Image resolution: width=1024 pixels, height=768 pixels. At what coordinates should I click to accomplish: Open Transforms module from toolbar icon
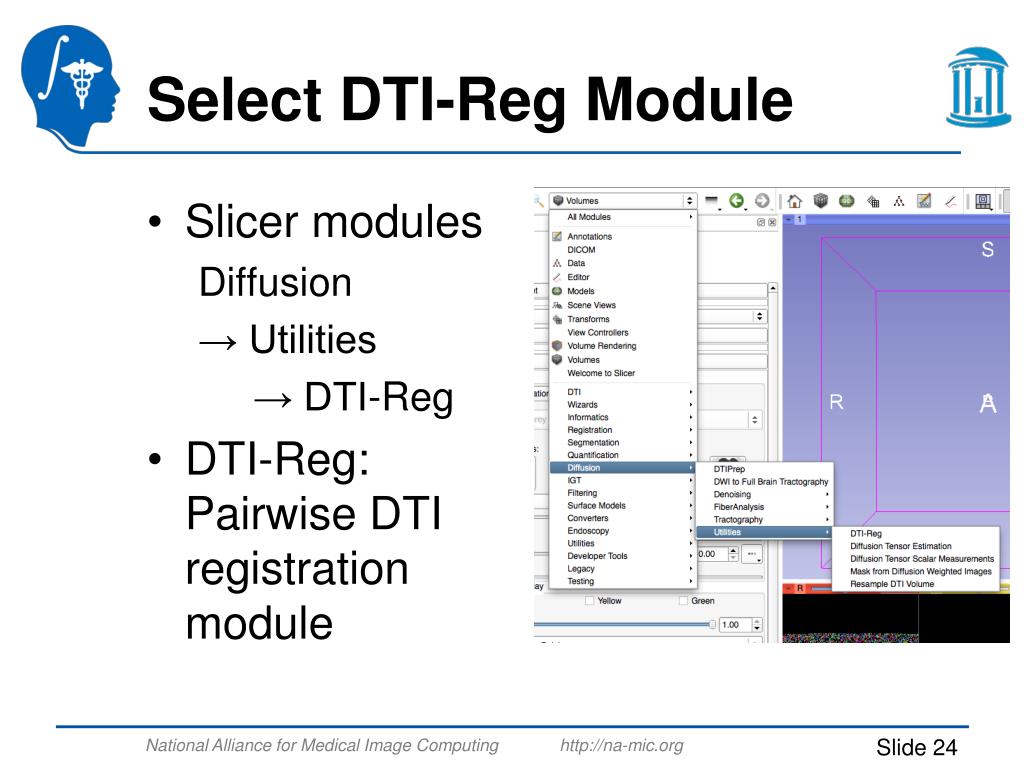(x=873, y=202)
